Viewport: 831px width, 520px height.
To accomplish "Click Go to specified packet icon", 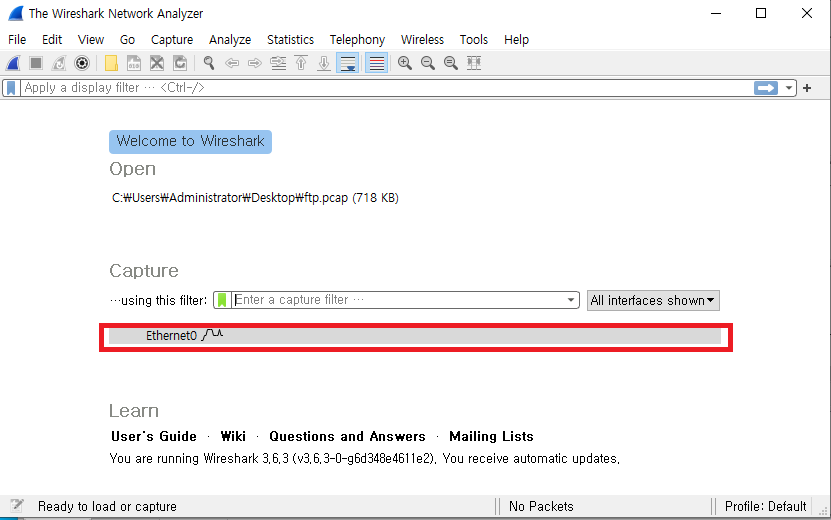I will (x=278, y=63).
